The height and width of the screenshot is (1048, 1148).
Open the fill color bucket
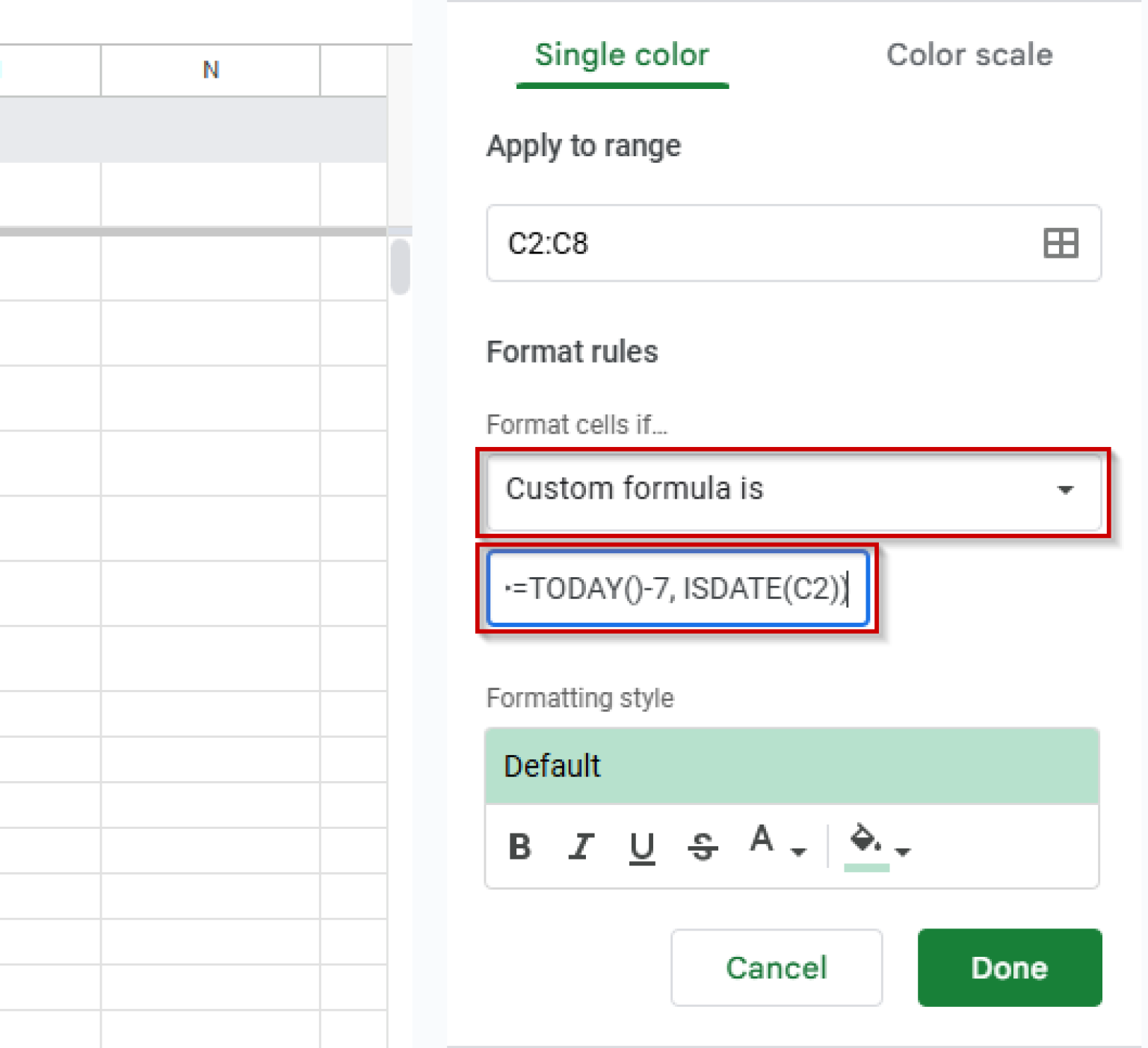863,843
